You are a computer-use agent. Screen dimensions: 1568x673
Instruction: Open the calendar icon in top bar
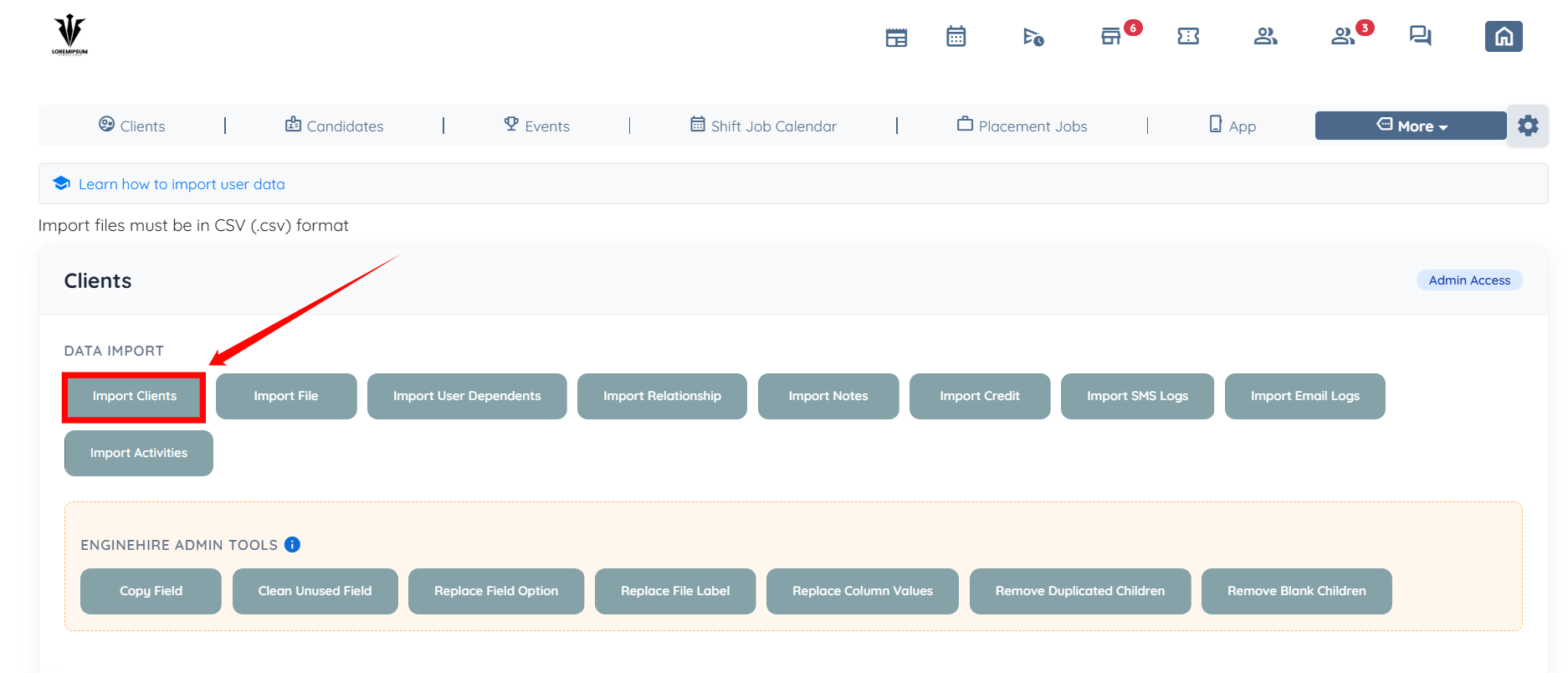tap(956, 36)
